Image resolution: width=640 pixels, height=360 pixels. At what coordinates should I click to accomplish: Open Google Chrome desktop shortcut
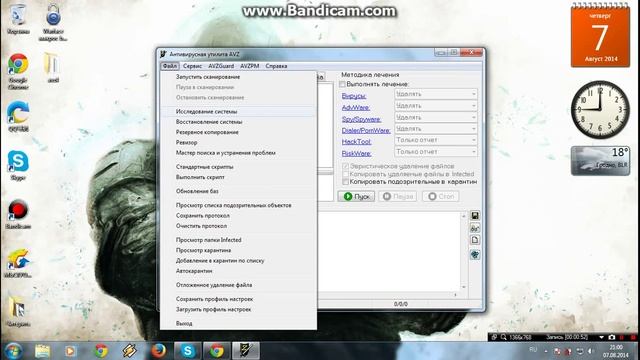click(18, 71)
